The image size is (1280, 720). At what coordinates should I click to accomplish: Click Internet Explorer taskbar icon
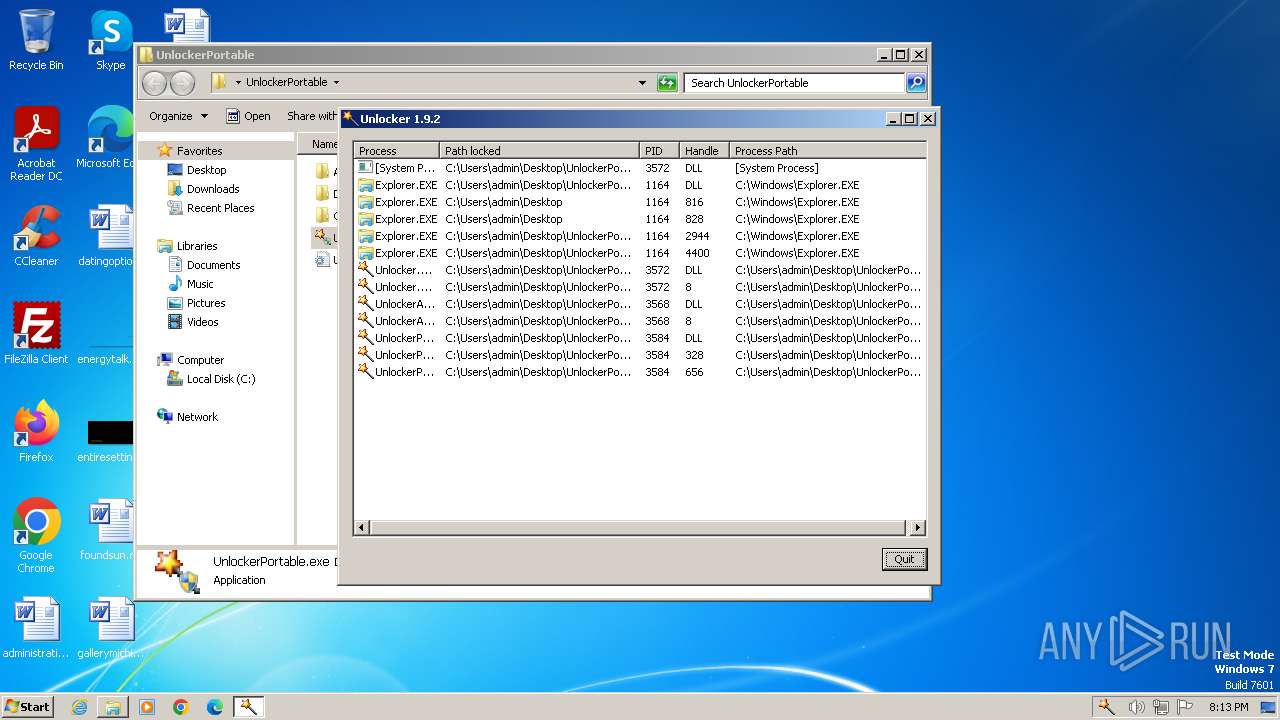[79, 707]
